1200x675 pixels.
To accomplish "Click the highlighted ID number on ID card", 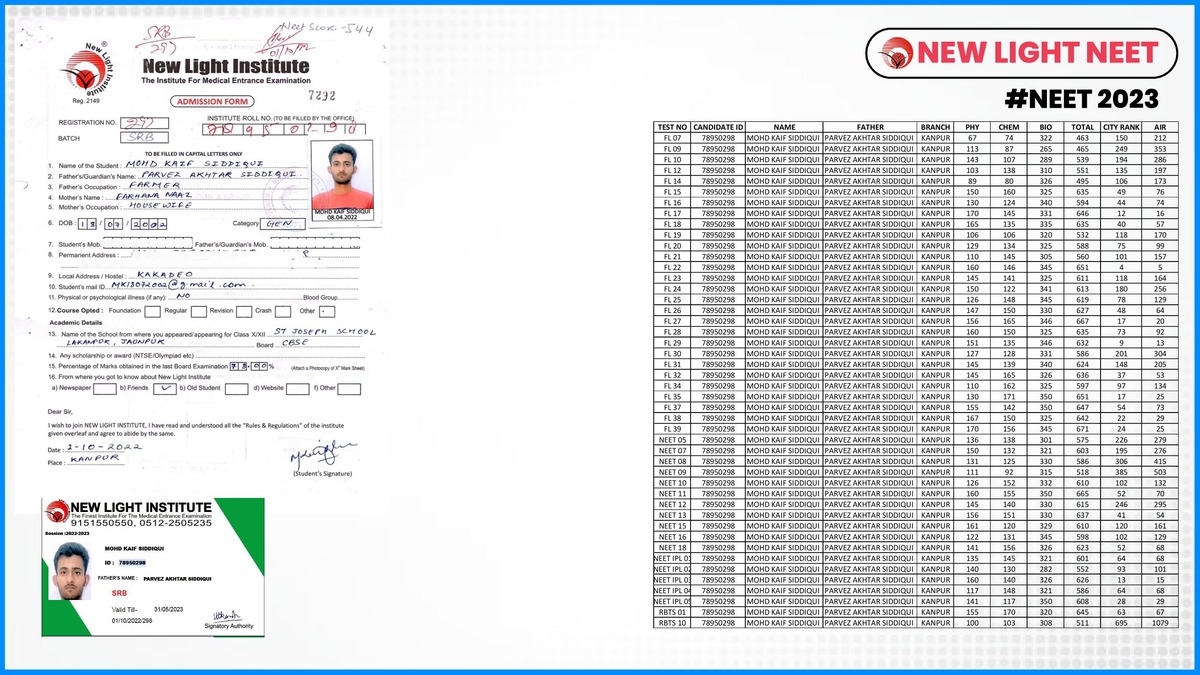I will coord(132,563).
